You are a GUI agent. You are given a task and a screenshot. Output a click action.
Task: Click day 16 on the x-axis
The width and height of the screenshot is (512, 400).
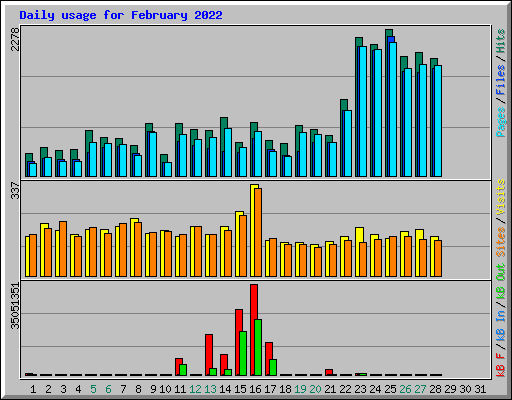tap(255, 389)
